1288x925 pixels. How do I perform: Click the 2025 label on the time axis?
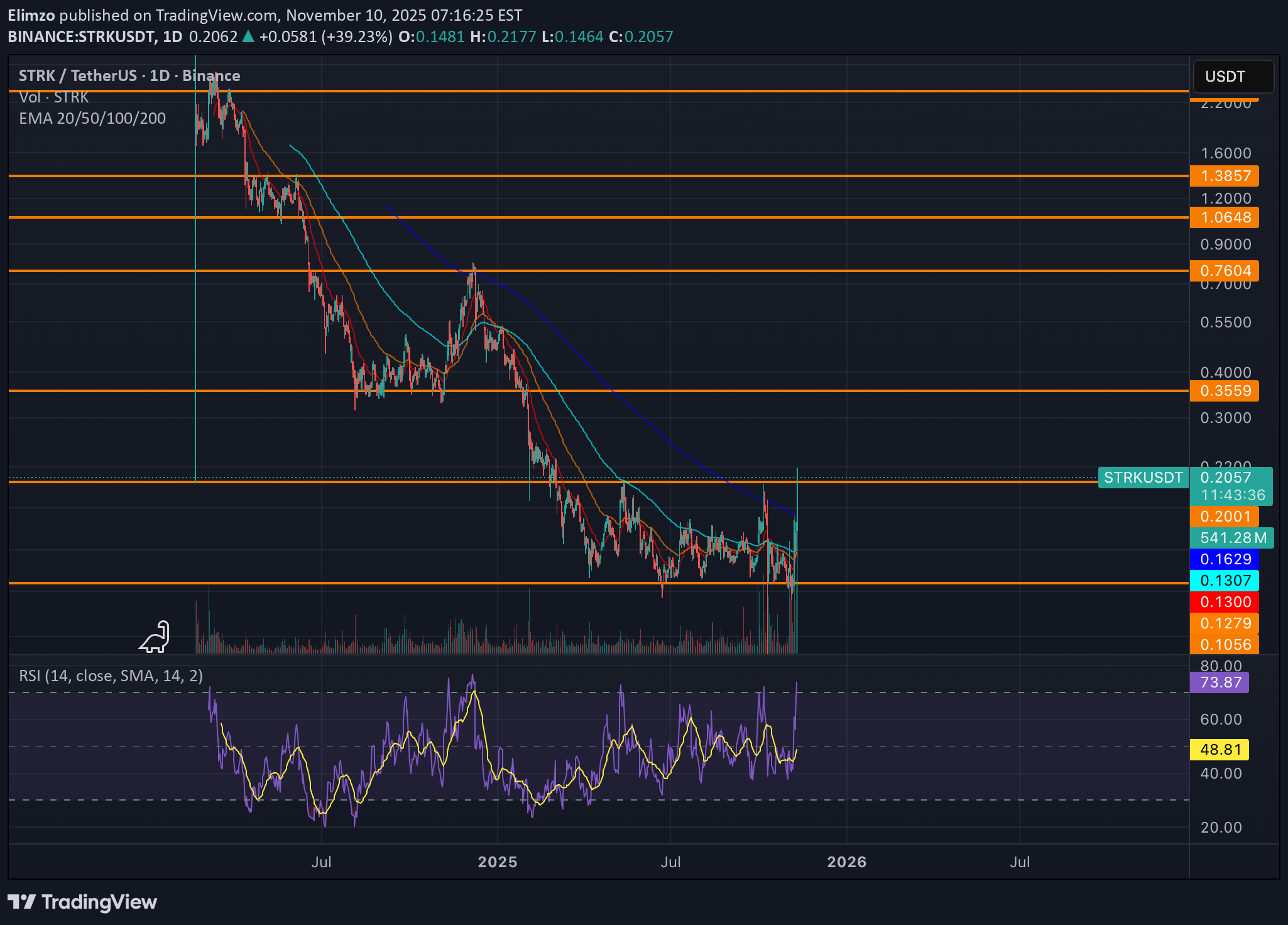499,862
